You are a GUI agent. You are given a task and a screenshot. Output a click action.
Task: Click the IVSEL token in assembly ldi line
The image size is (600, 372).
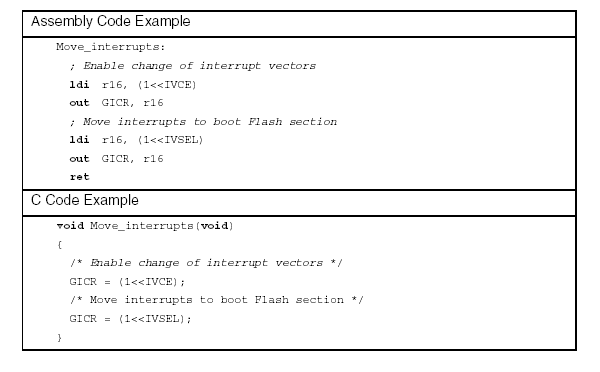click(x=182, y=140)
